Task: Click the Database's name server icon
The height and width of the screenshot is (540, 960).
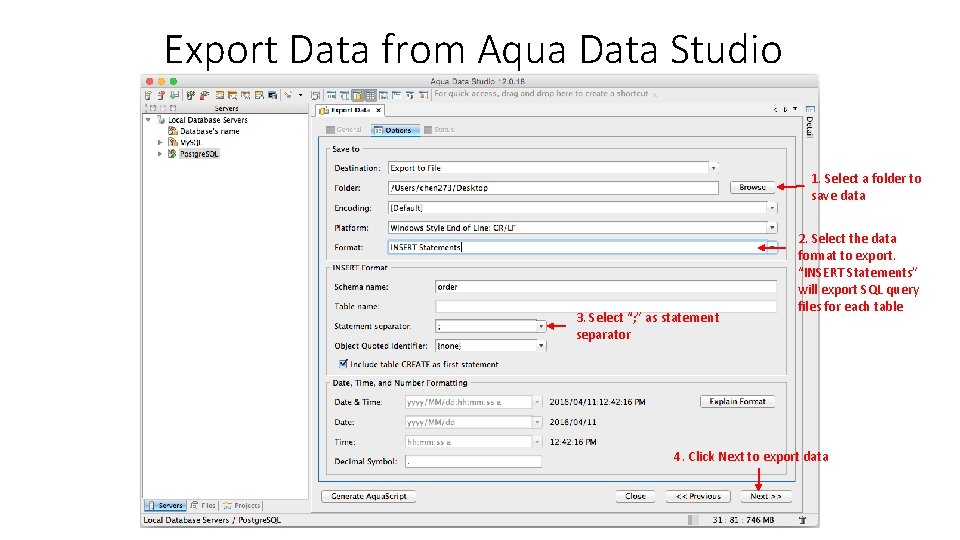Action: pyautogui.click(x=173, y=131)
